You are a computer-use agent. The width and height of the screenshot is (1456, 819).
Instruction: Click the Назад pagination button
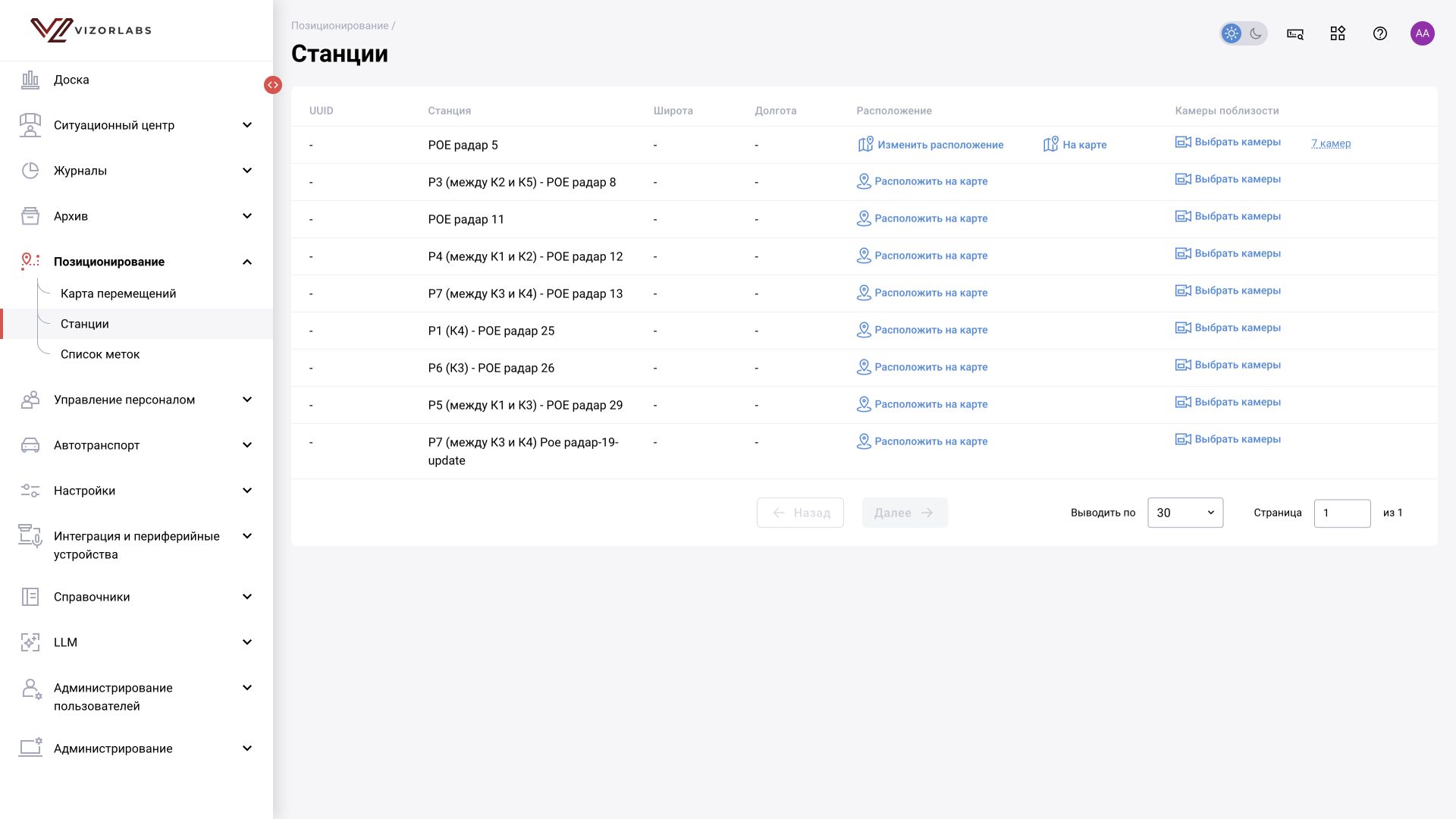coord(800,513)
